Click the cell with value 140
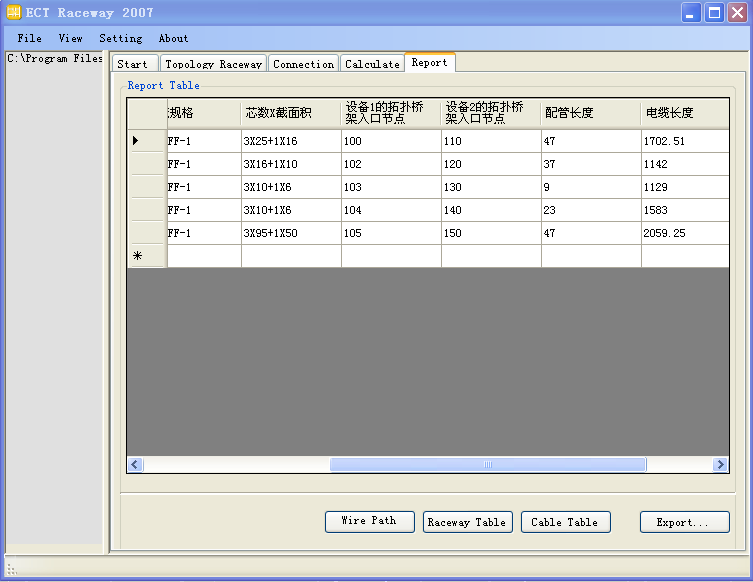 [491, 210]
